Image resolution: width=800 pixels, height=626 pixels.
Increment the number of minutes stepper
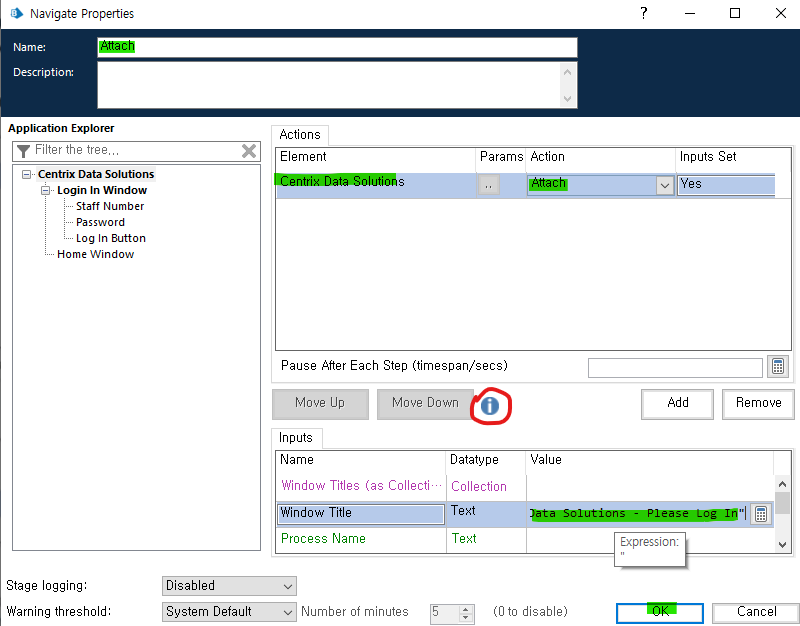pos(465,609)
